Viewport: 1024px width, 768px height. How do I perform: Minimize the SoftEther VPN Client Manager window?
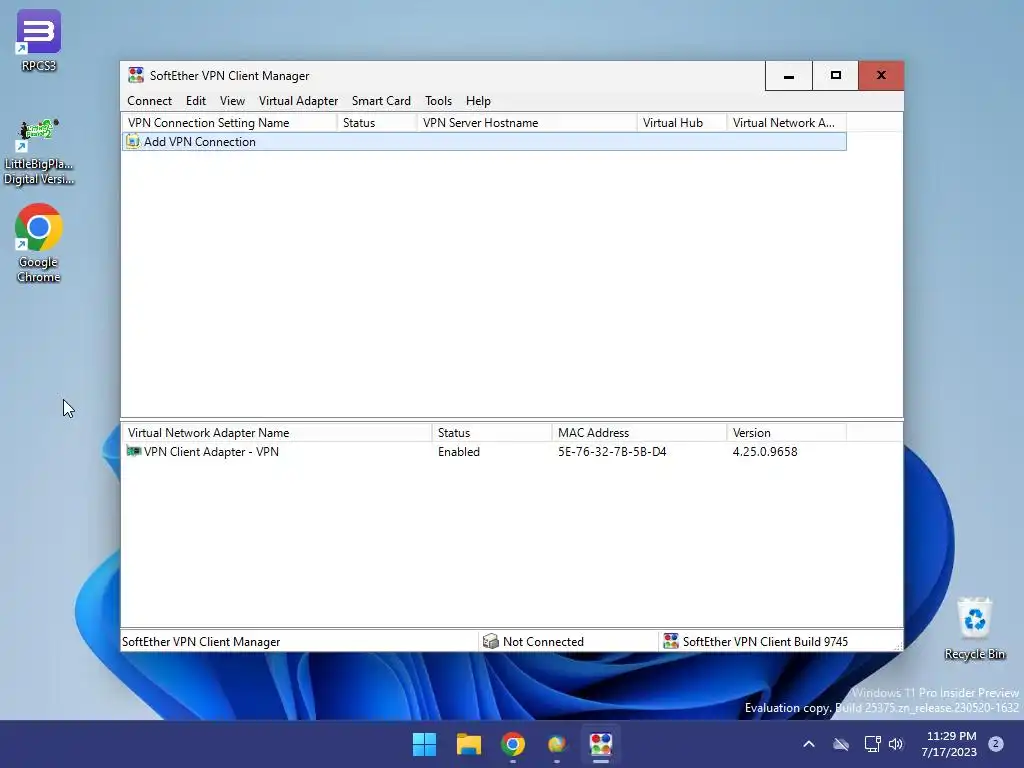click(x=789, y=76)
